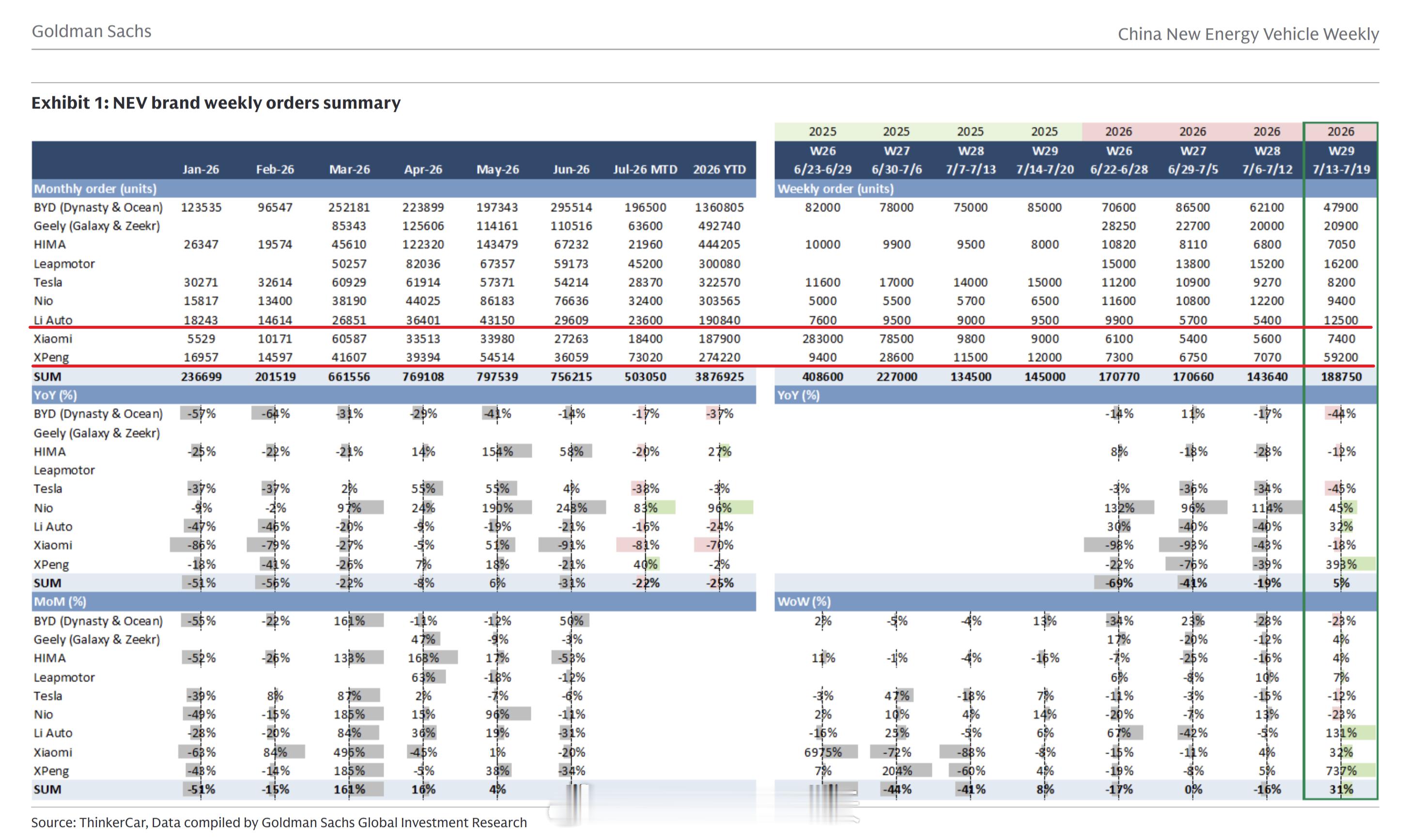Click the "7/13-7/19" week date header
Screen dimensions: 1409x840
(1341, 169)
